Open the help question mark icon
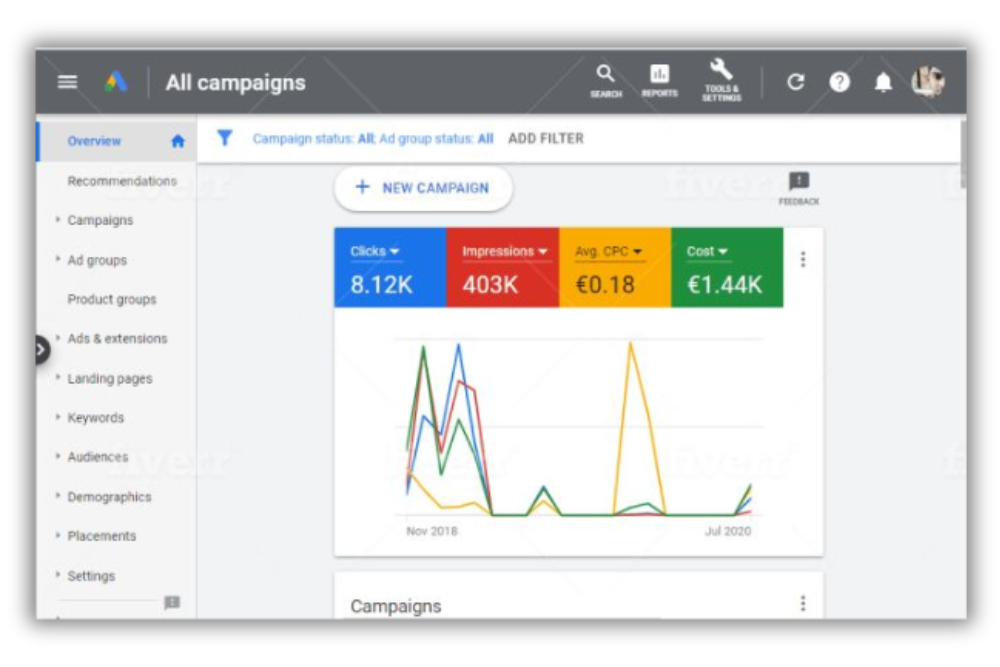 [840, 83]
